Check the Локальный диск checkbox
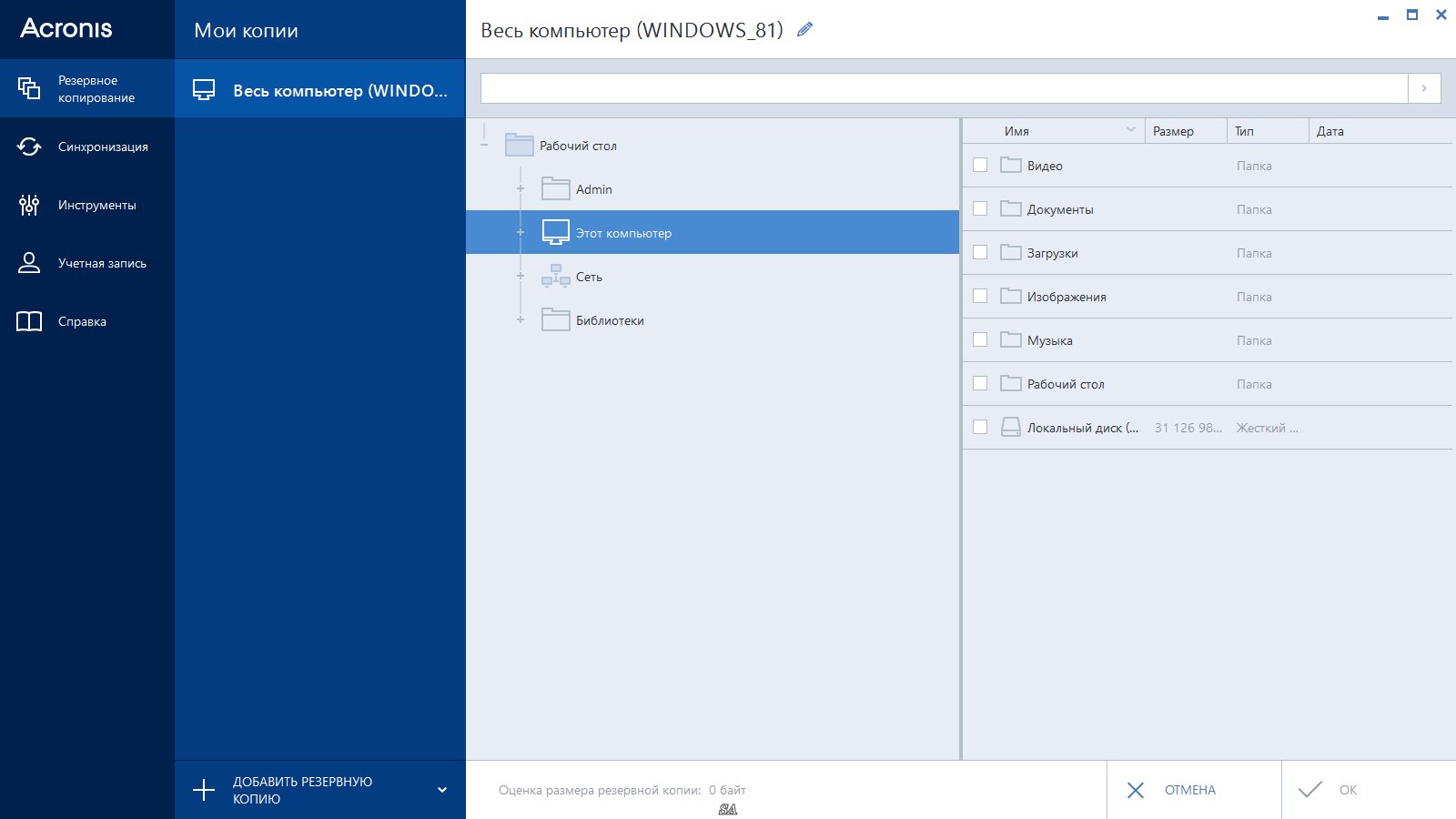This screenshot has width=1456, height=819. [980, 427]
